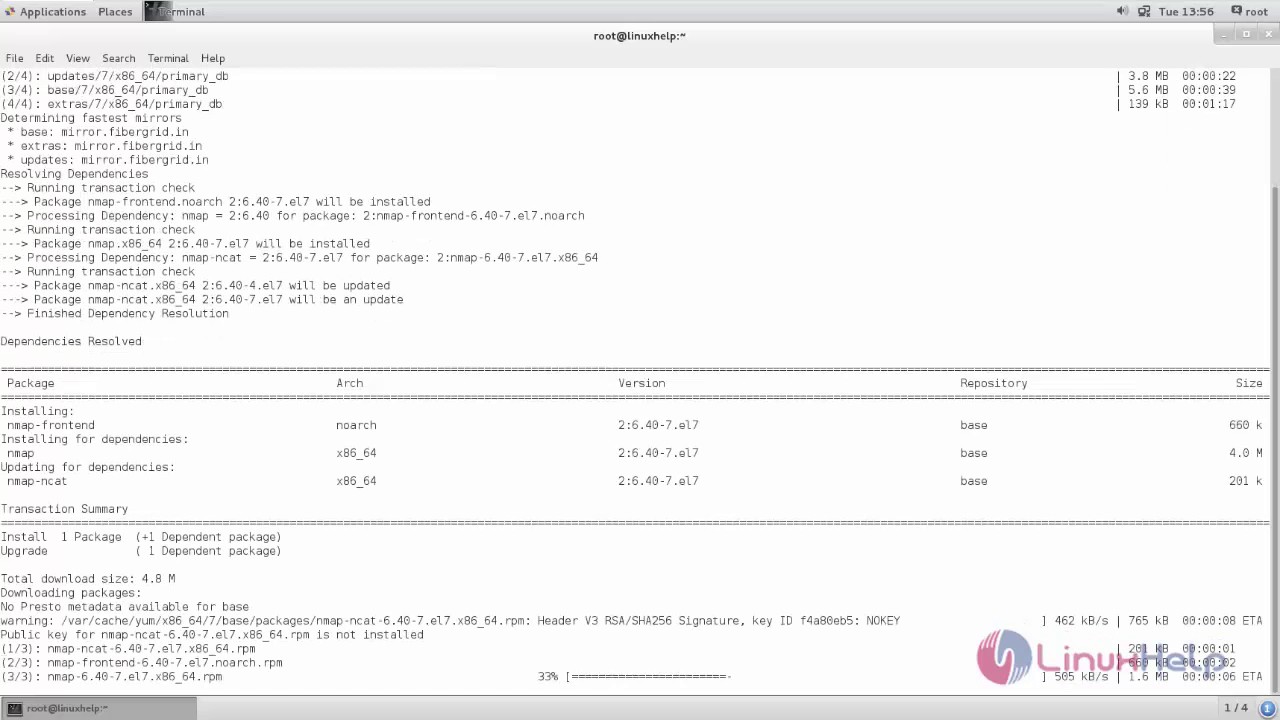Click 'Install 1 Package (+1 Dependent package)' line
1280x720 pixels.
click(x=141, y=537)
